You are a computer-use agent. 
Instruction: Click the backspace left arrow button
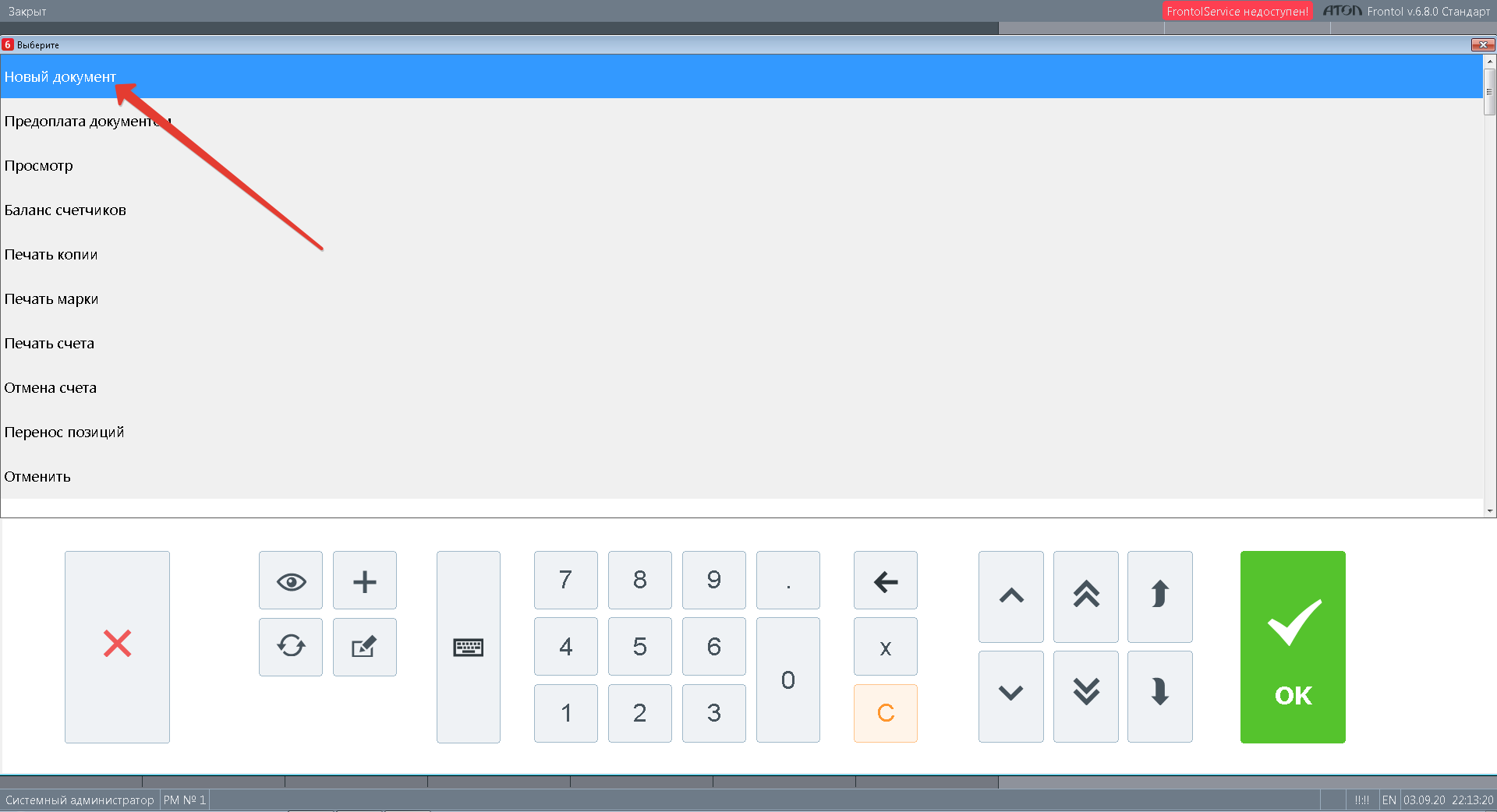(x=886, y=581)
